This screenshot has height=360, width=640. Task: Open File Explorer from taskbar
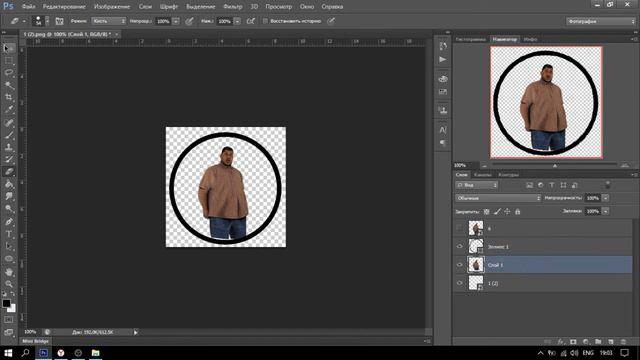pos(96,353)
